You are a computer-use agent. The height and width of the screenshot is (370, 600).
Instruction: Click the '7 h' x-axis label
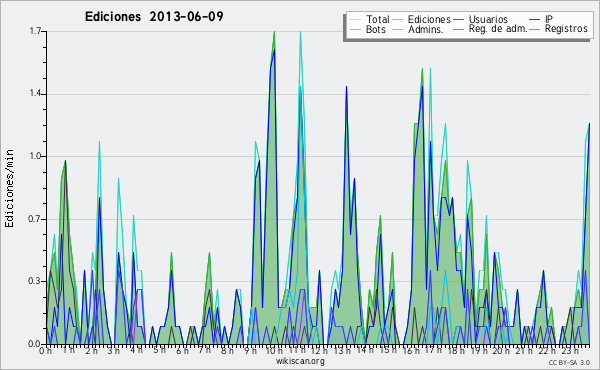(x=204, y=351)
